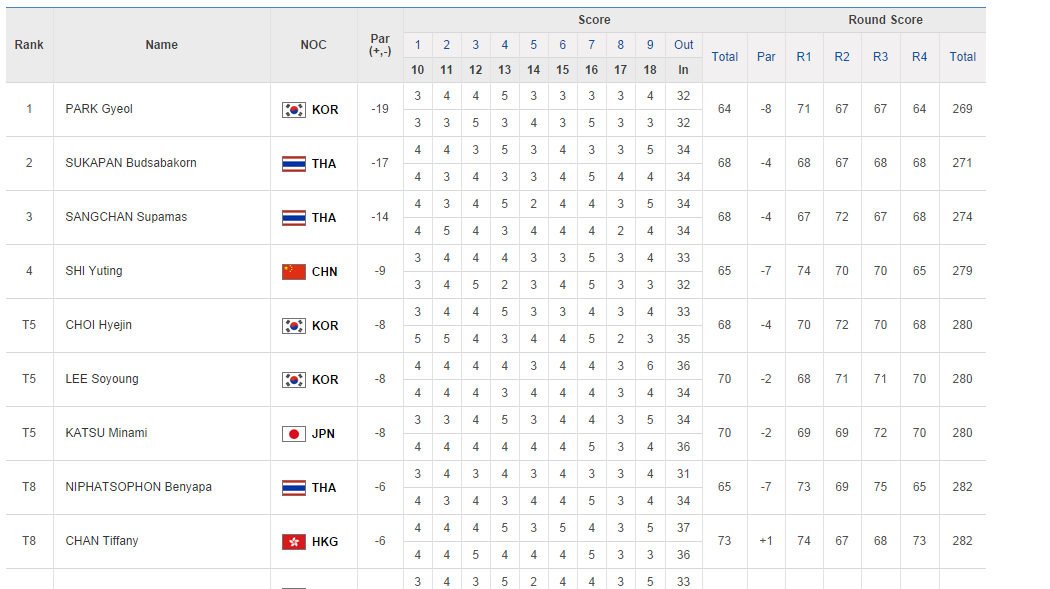Click the Hong Kong flag beside CHAN Tiffany
The width and height of the screenshot is (1050, 589).
tap(293, 542)
